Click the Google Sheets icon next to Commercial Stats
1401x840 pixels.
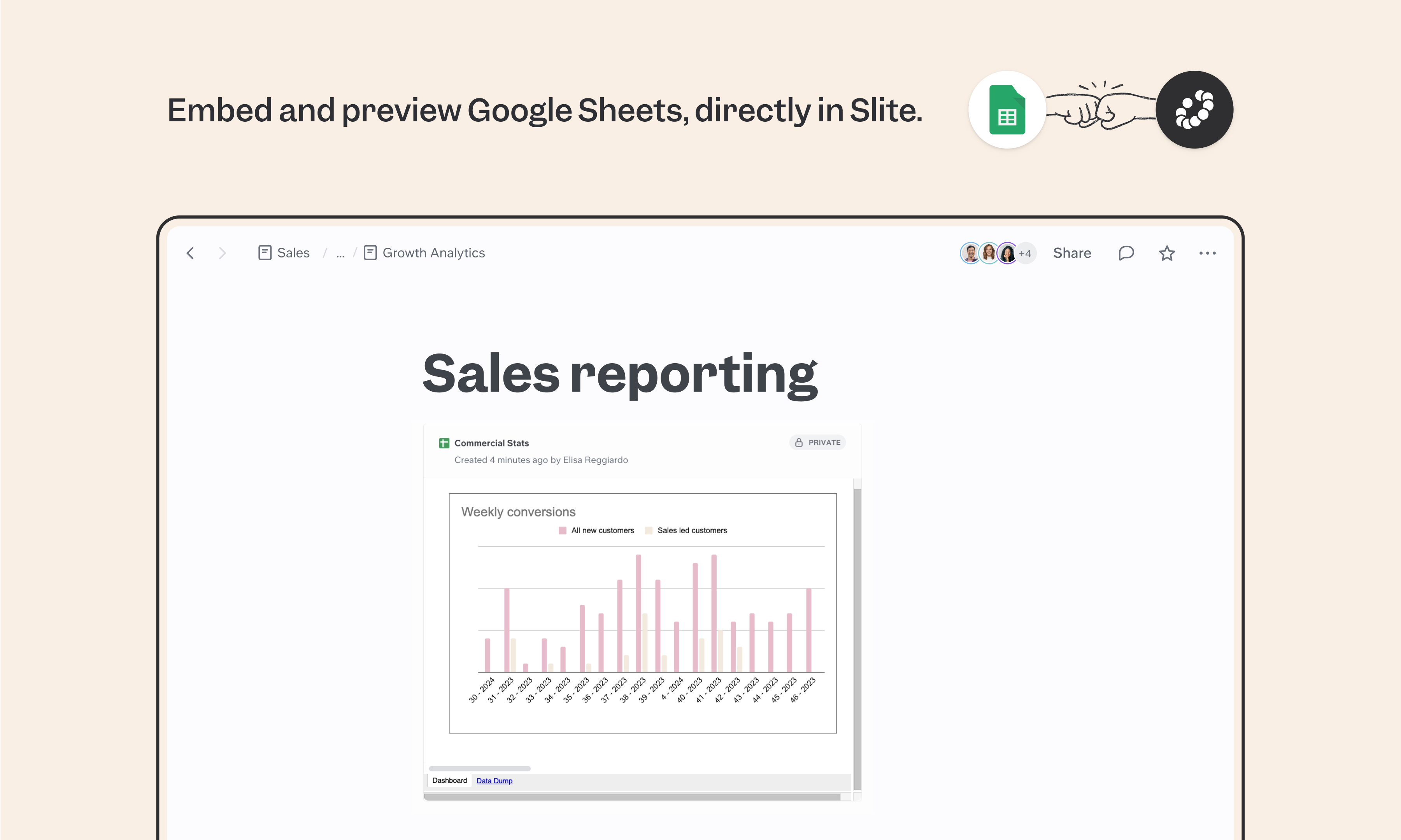pos(445,443)
